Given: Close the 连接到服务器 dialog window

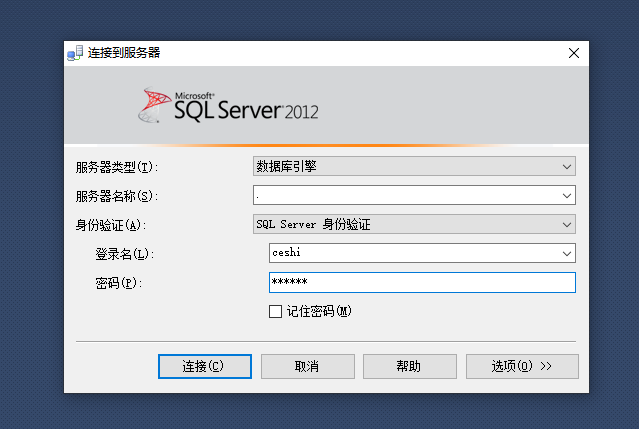Looking at the screenshot, I should pos(574,53).
